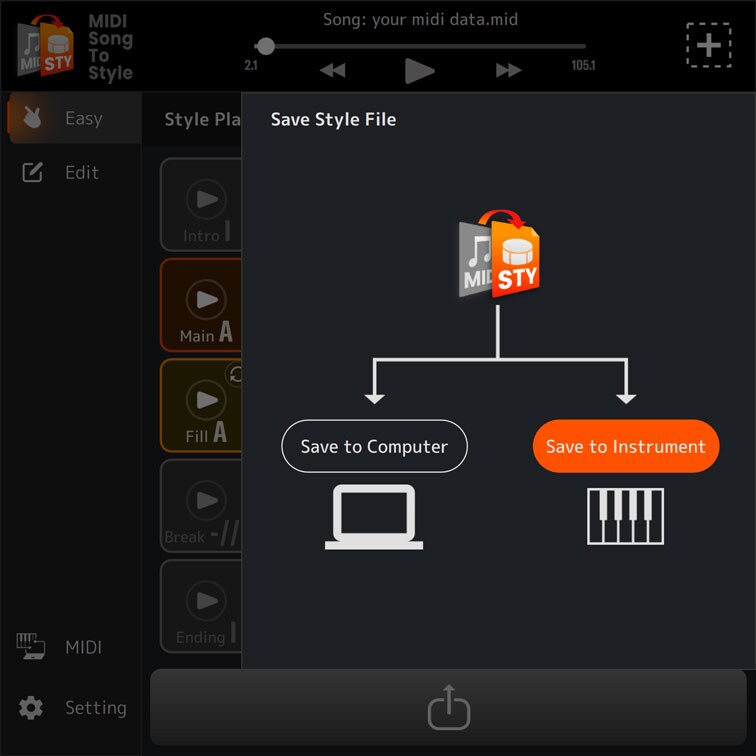Click the MIDI Song To Style logo
This screenshot has height=756, width=756.
coord(74,46)
